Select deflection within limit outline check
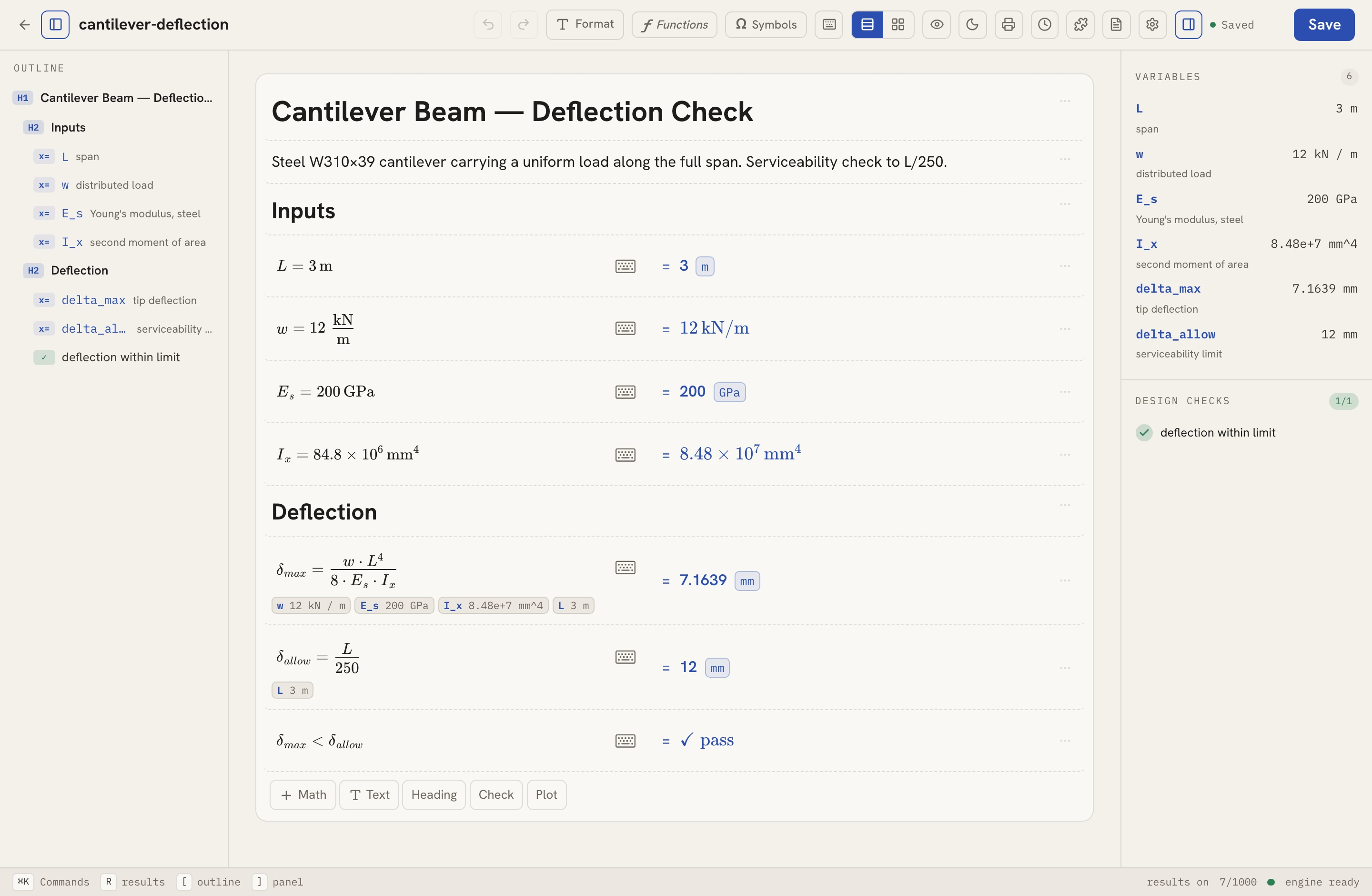 click(x=124, y=357)
